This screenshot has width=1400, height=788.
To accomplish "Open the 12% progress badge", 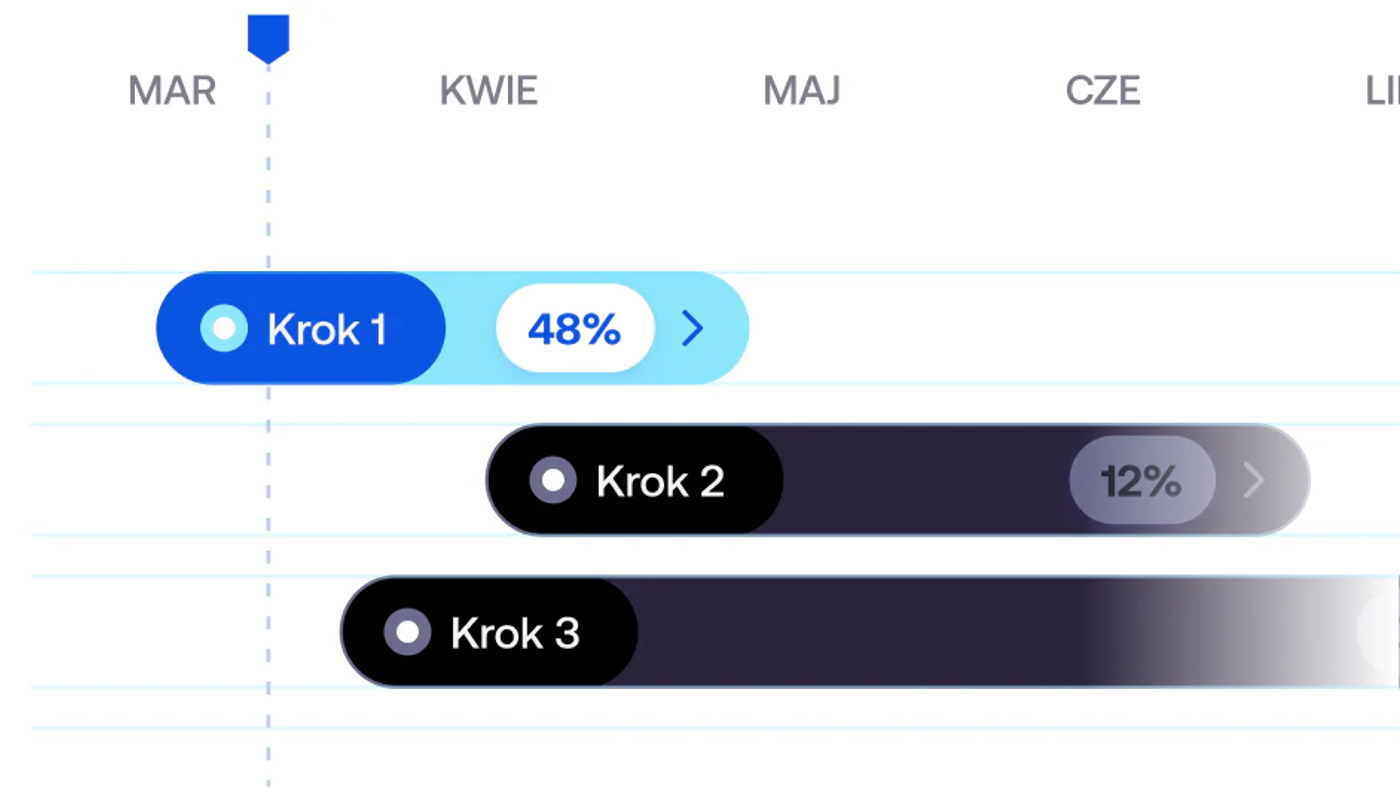I will click(1142, 481).
